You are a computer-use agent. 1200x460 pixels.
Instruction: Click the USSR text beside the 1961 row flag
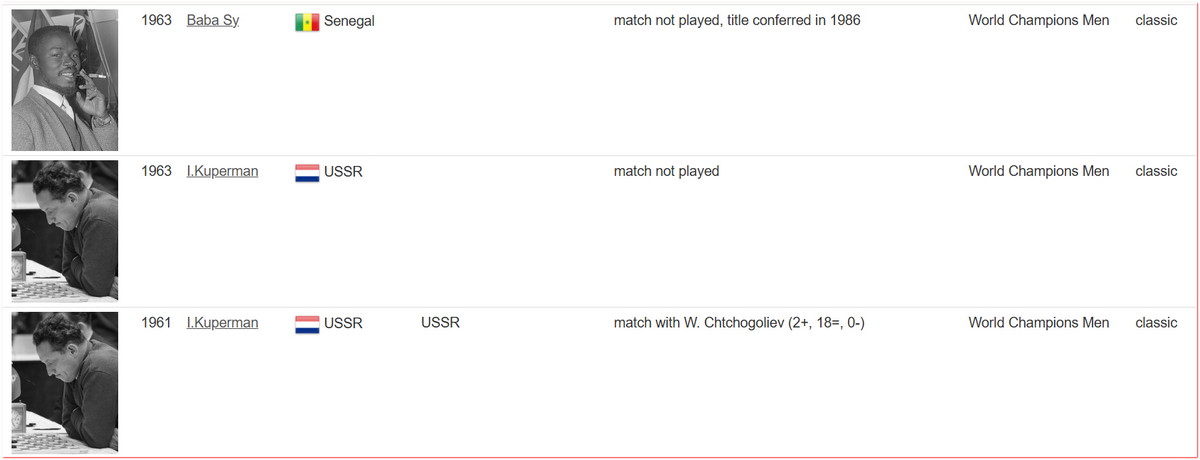tap(343, 322)
